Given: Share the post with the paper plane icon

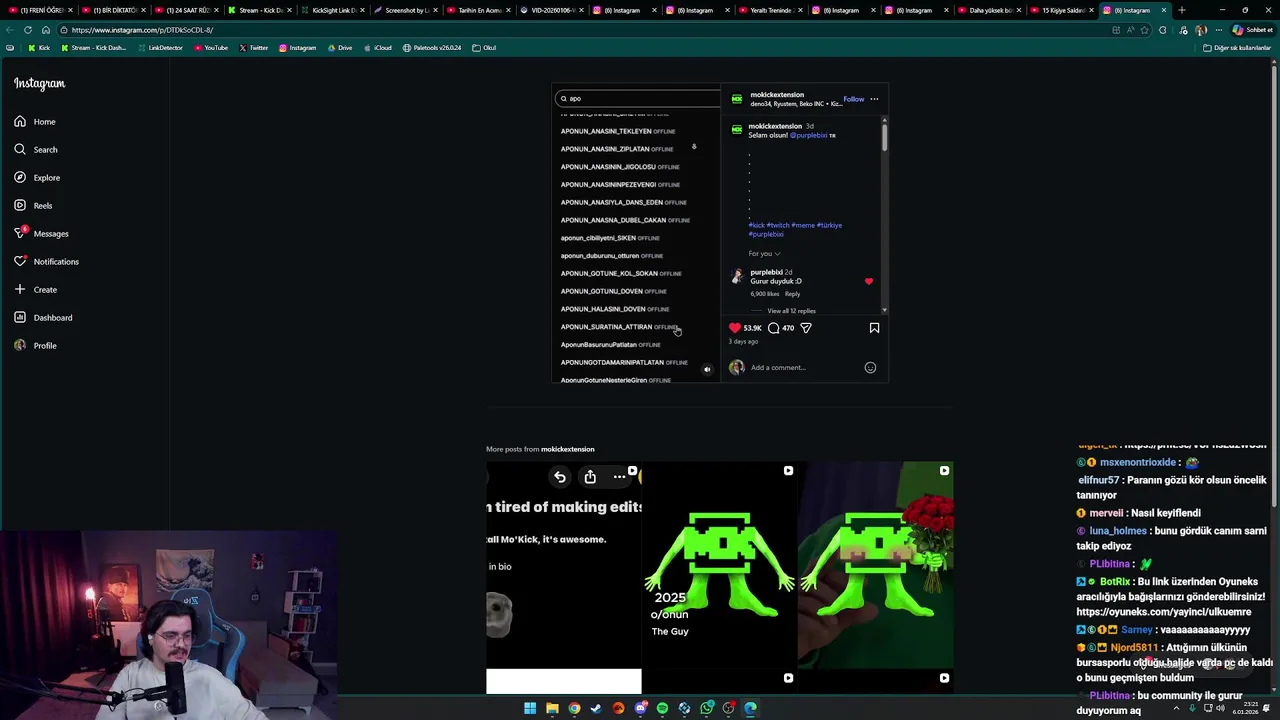Looking at the screenshot, I should pos(806,328).
